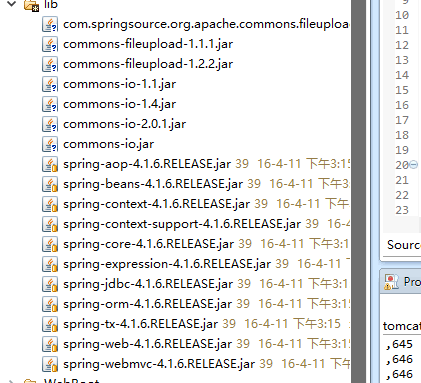Click the Problems view icon

click(391, 282)
